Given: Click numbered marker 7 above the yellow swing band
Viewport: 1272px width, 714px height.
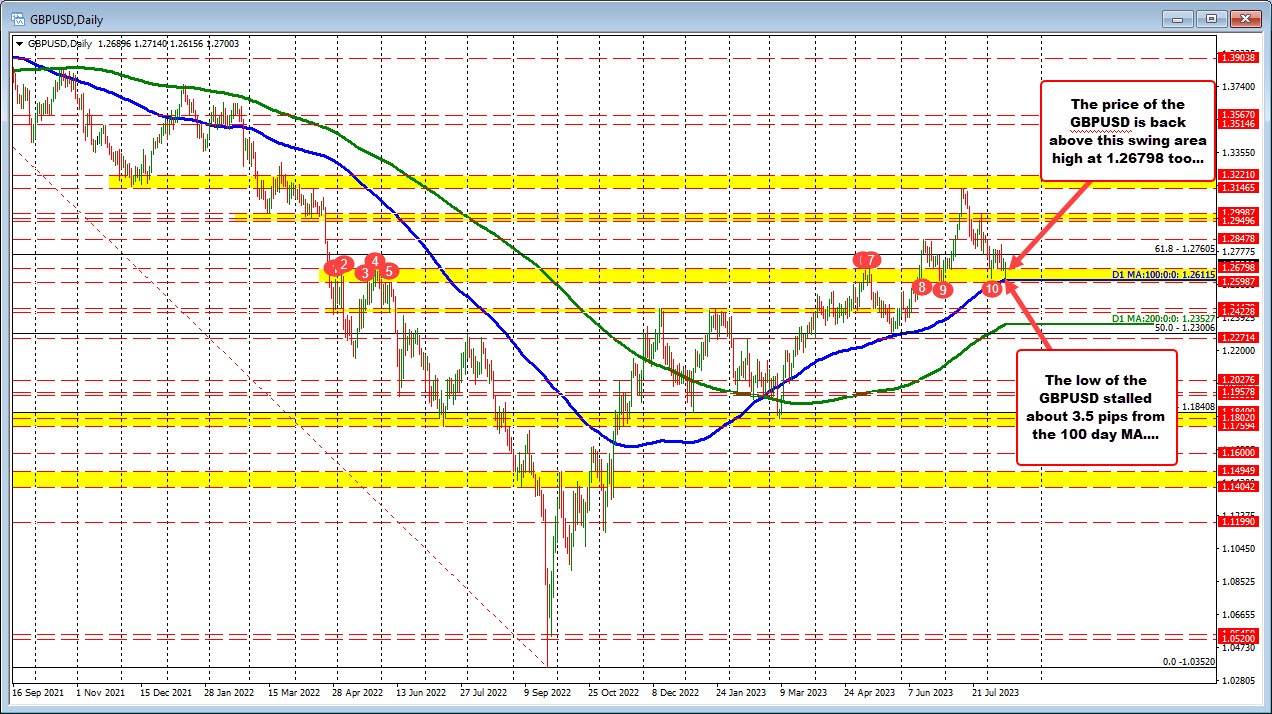Looking at the screenshot, I should click(x=869, y=259).
